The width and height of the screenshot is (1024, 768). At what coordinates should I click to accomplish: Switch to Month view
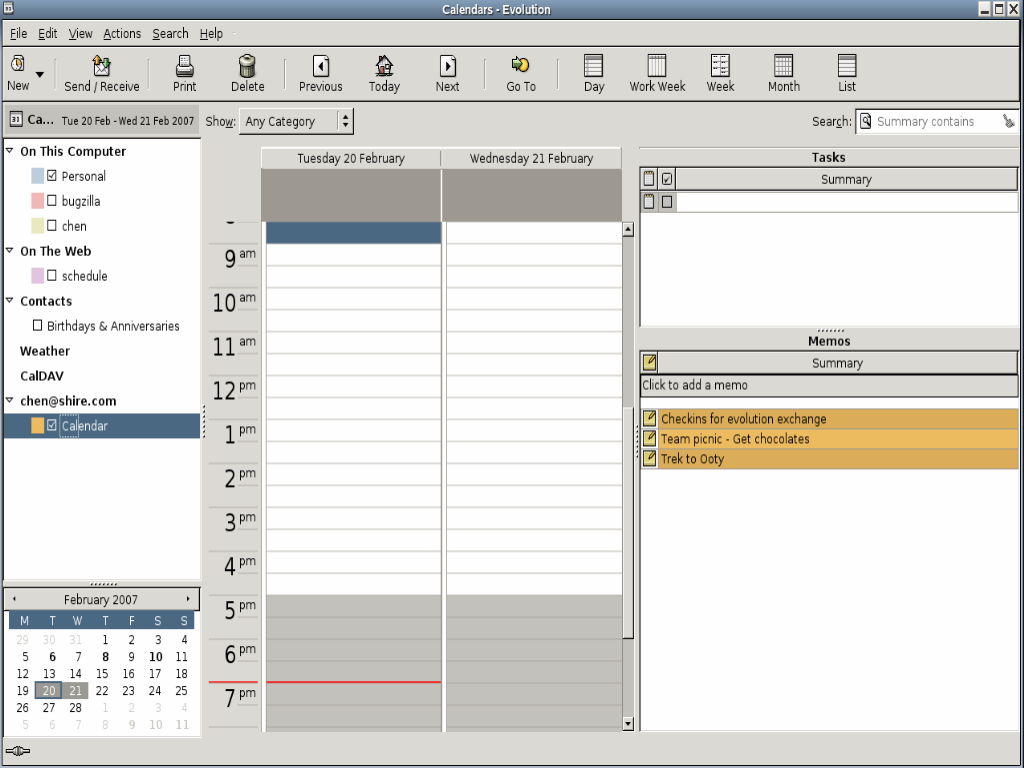pos(783,66)
